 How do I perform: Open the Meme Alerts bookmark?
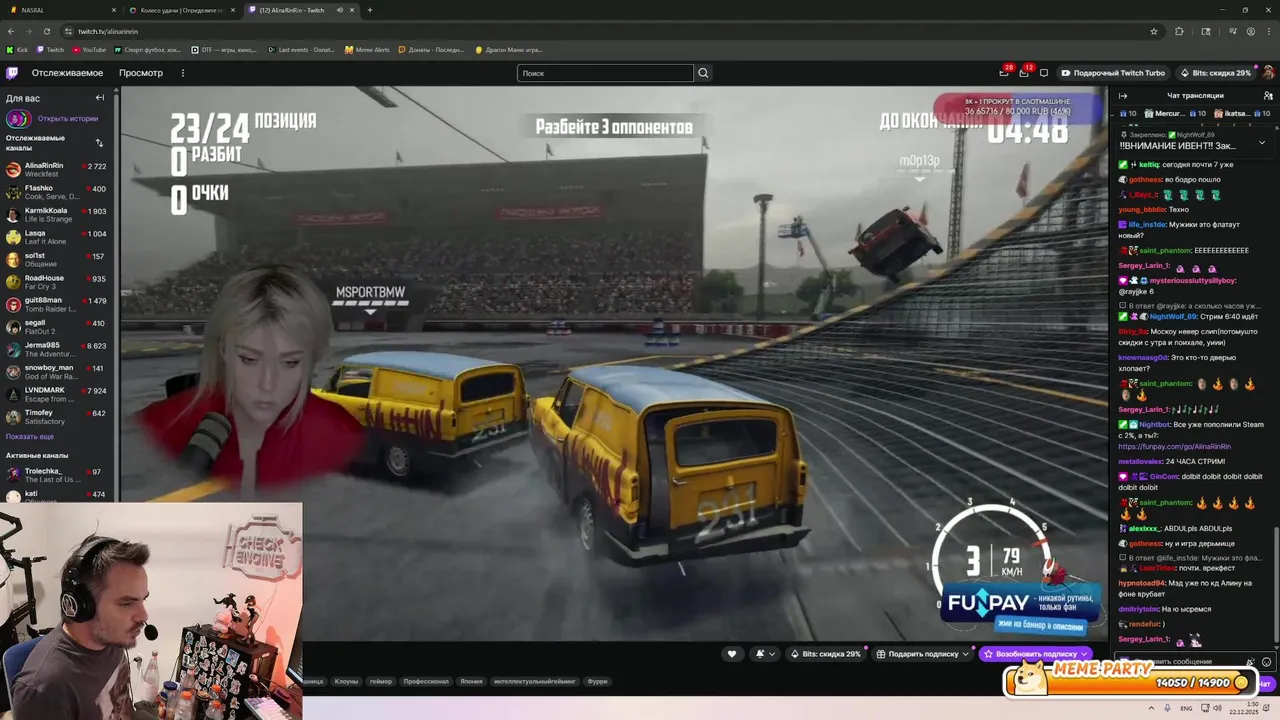click(x=367, y=49)
